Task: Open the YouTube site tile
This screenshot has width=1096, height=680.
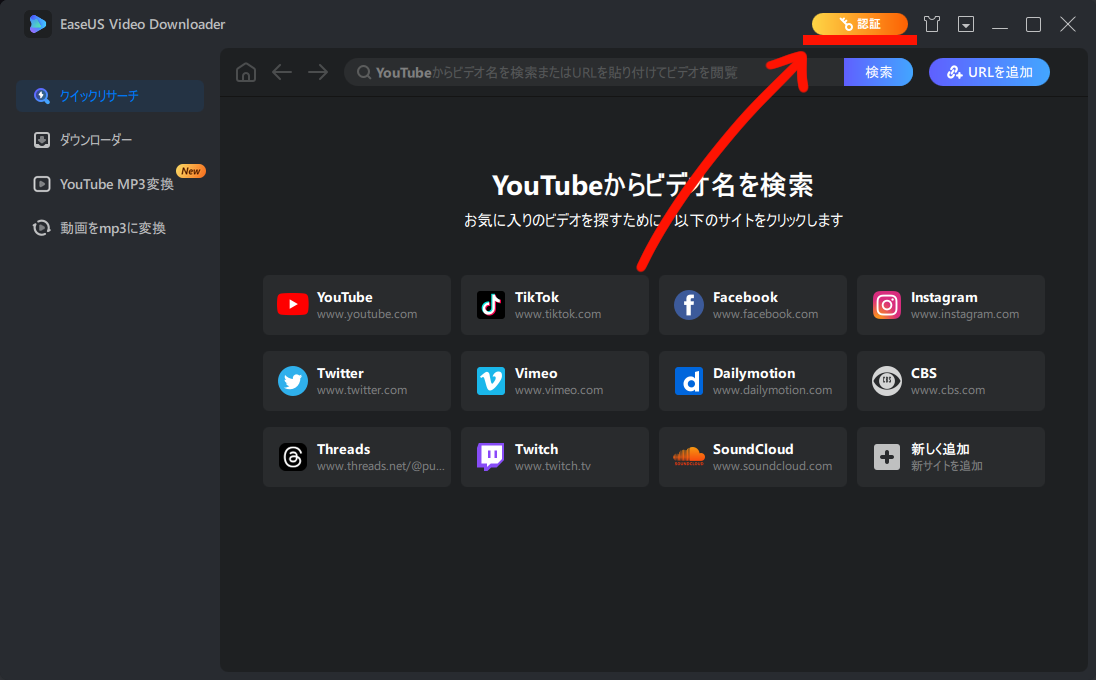Action: [x=356, y=305]
